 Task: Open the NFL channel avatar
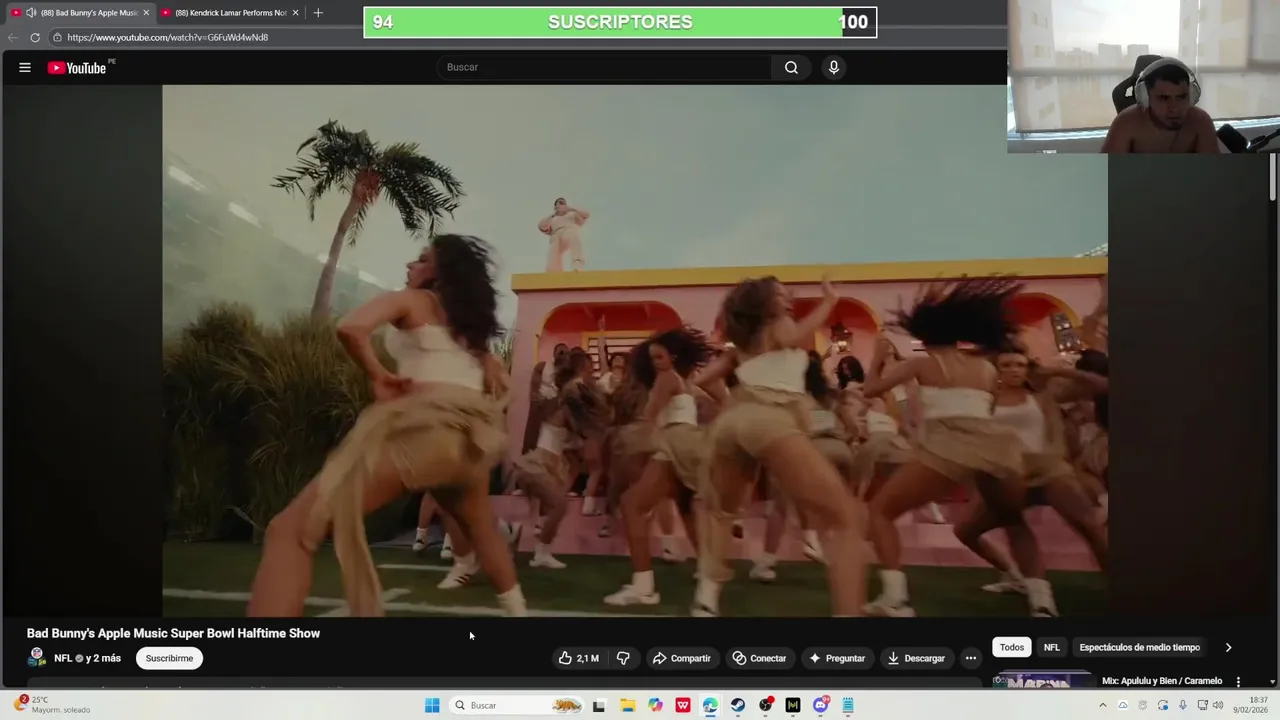click(37, 657)
